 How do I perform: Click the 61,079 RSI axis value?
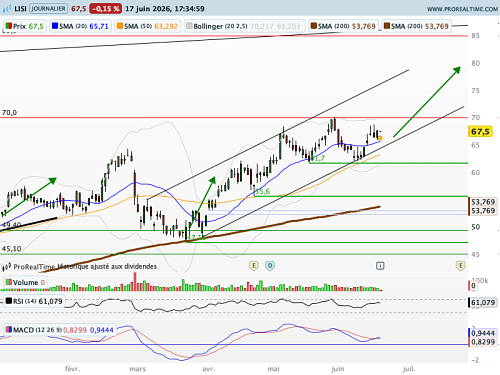(483, 303)
